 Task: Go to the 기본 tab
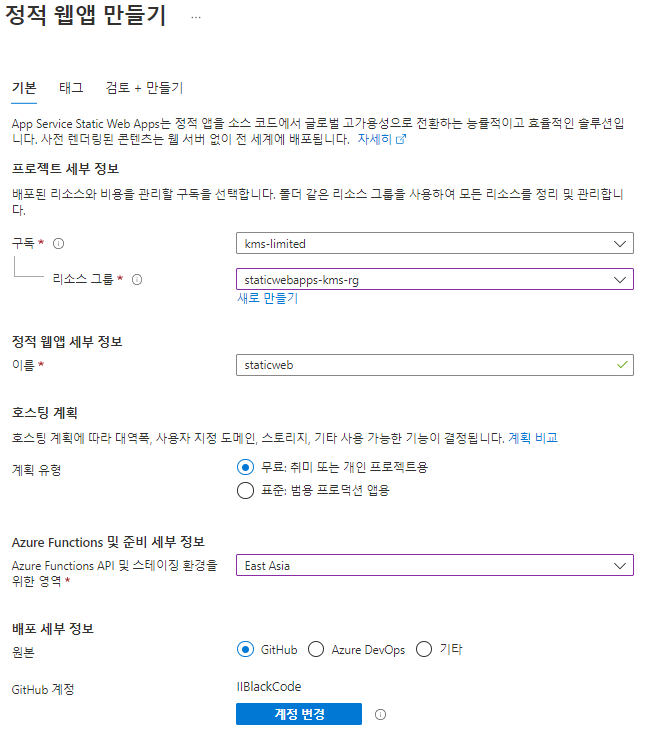click(24, 88)
